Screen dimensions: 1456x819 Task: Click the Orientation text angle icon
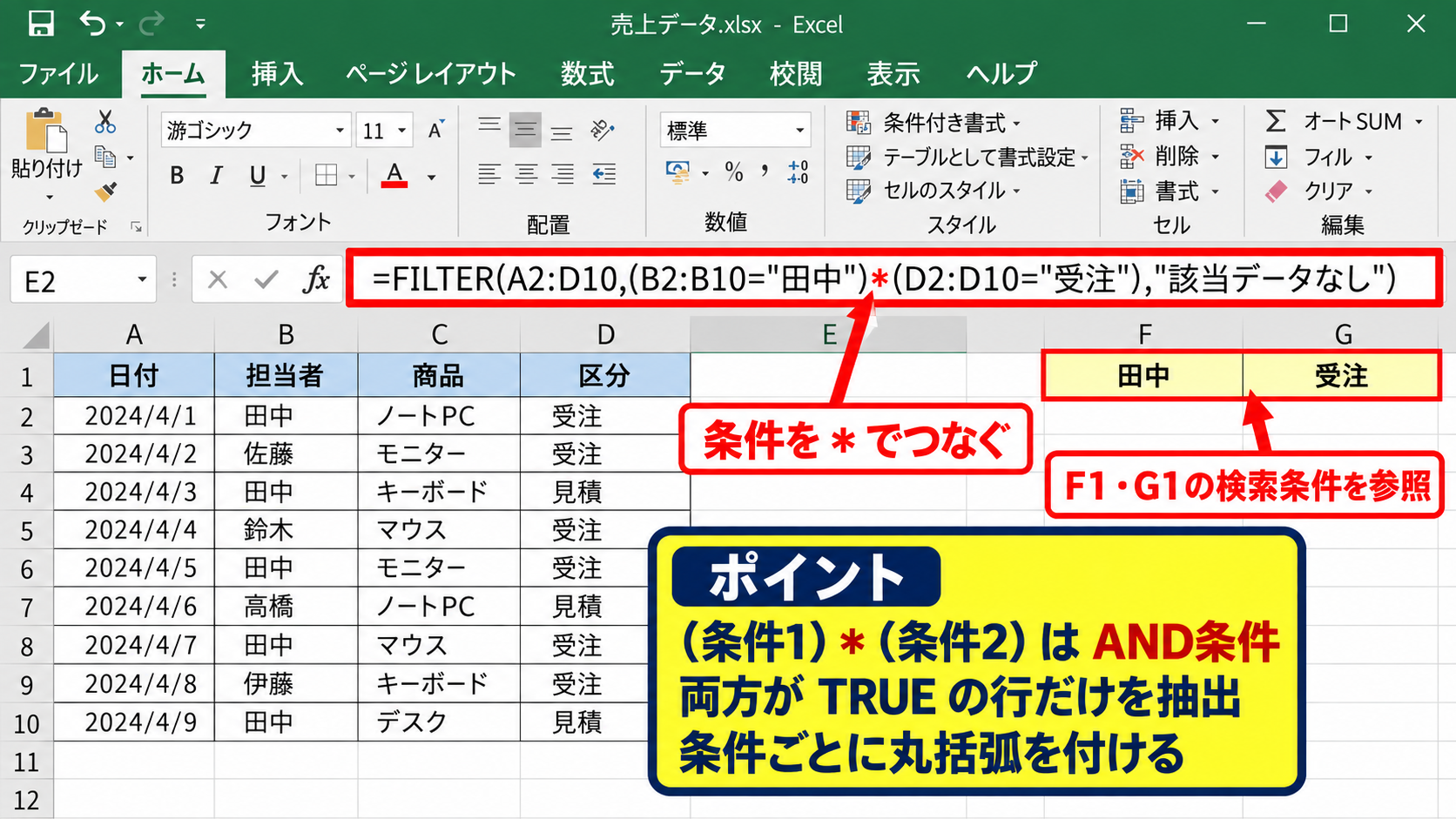(603, 130)
